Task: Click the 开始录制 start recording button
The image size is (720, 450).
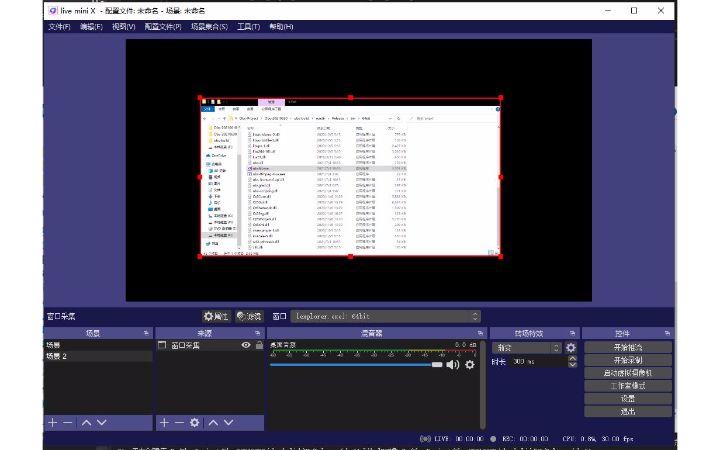Action: [x=627, y=360]
